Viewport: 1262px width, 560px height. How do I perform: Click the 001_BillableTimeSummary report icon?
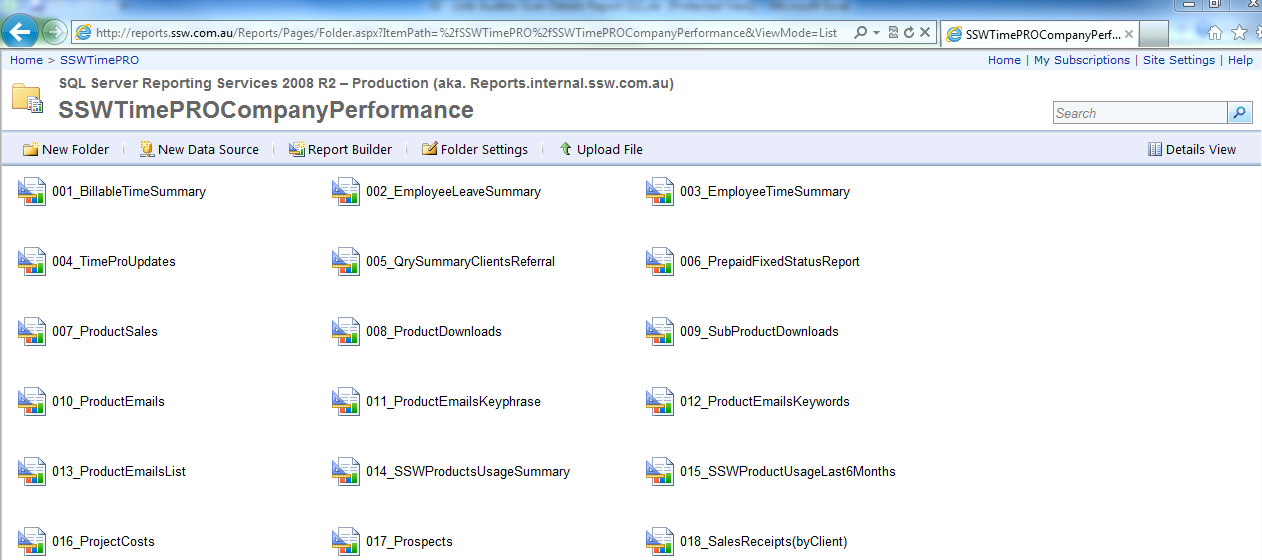32,191
